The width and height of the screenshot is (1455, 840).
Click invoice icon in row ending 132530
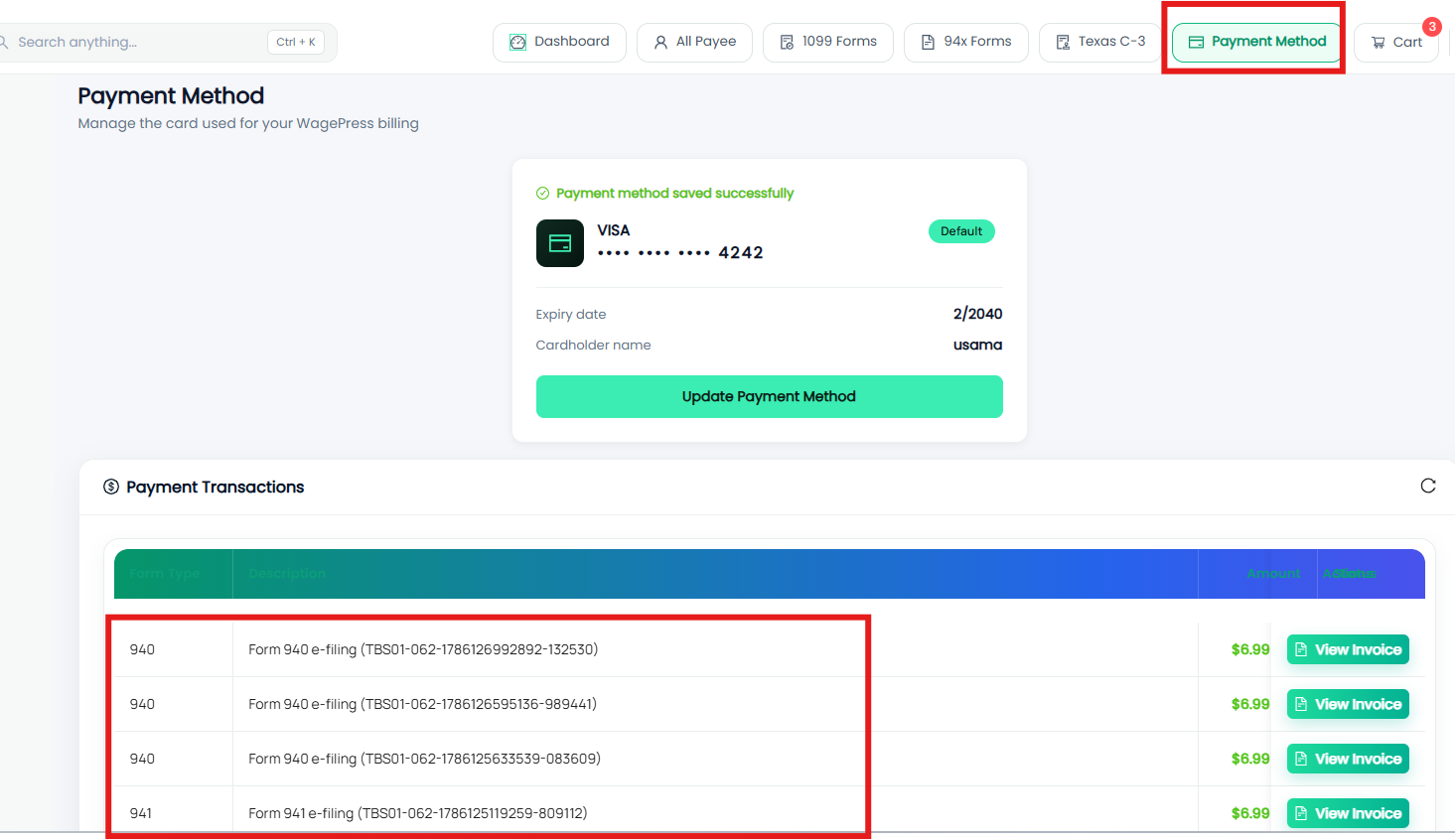pos(1301,649)
